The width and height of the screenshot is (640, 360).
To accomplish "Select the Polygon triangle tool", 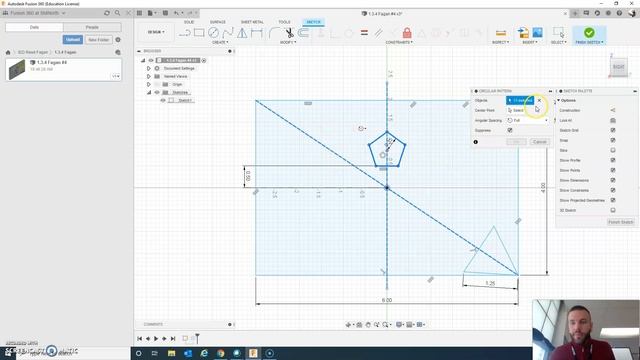I will 242,33.
